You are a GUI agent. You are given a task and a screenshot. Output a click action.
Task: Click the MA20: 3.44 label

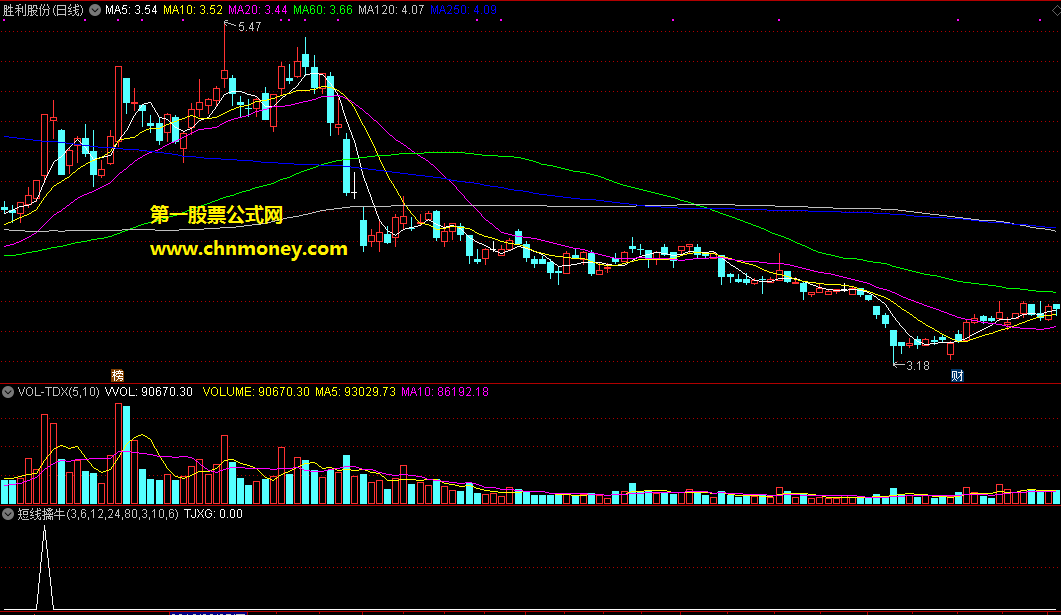(x=258, y=10)
